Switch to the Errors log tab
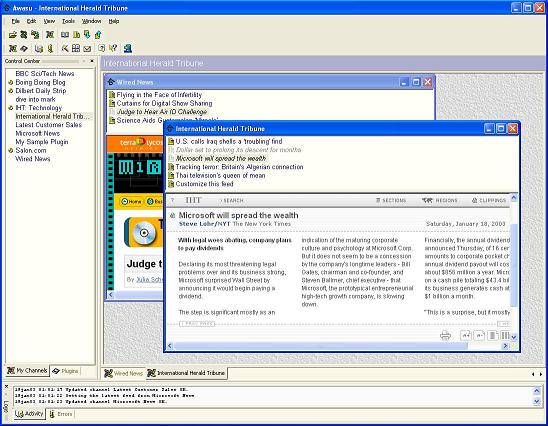 point(61,414)
